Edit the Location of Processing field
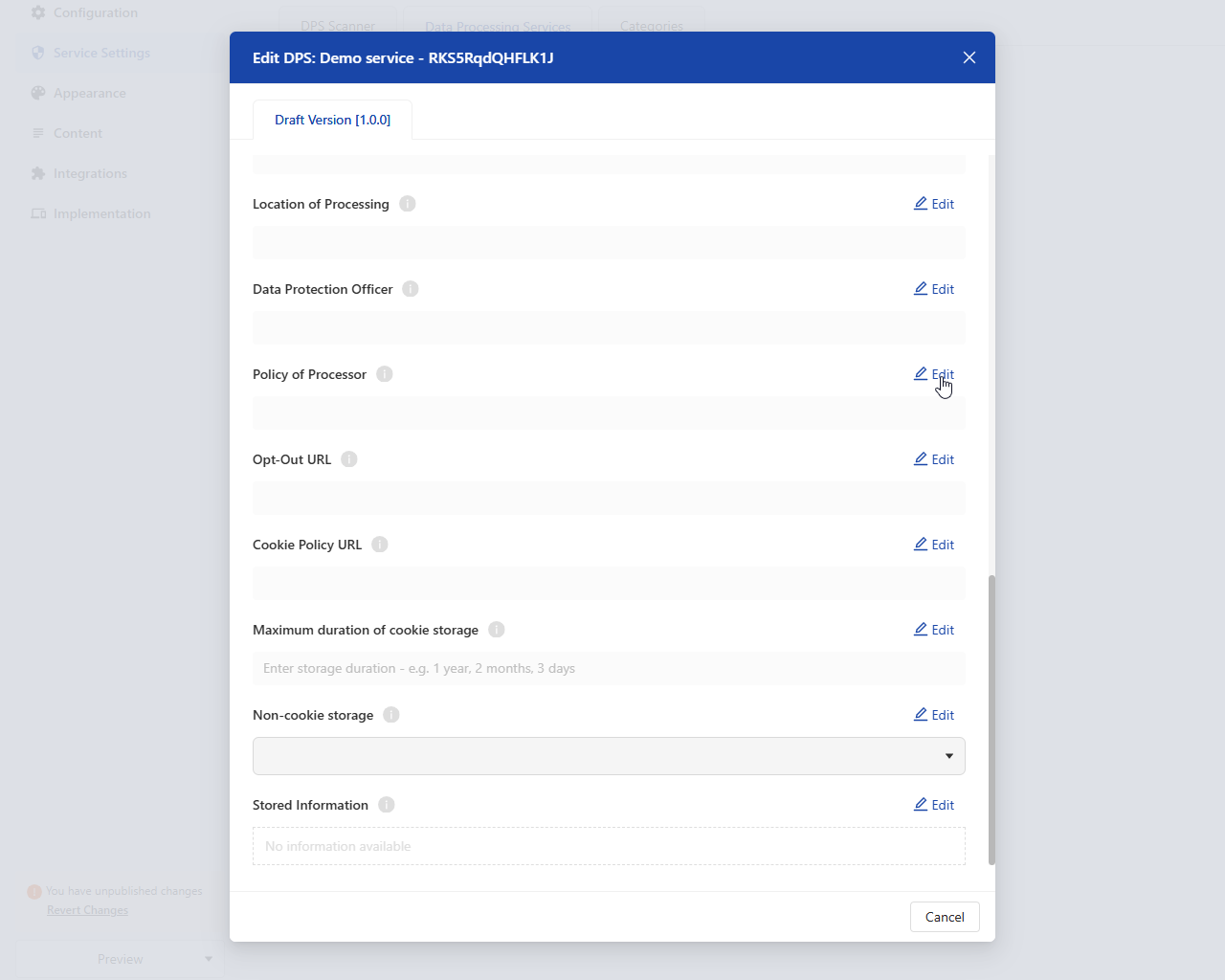The width and height of the screenshot is (1225, 980). (934, 204)
